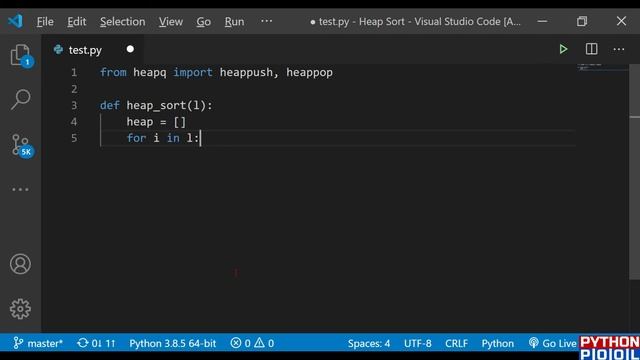Click Go Live server button
The height and width of the screenshot is (360, 640).
(x=552, y=343)
